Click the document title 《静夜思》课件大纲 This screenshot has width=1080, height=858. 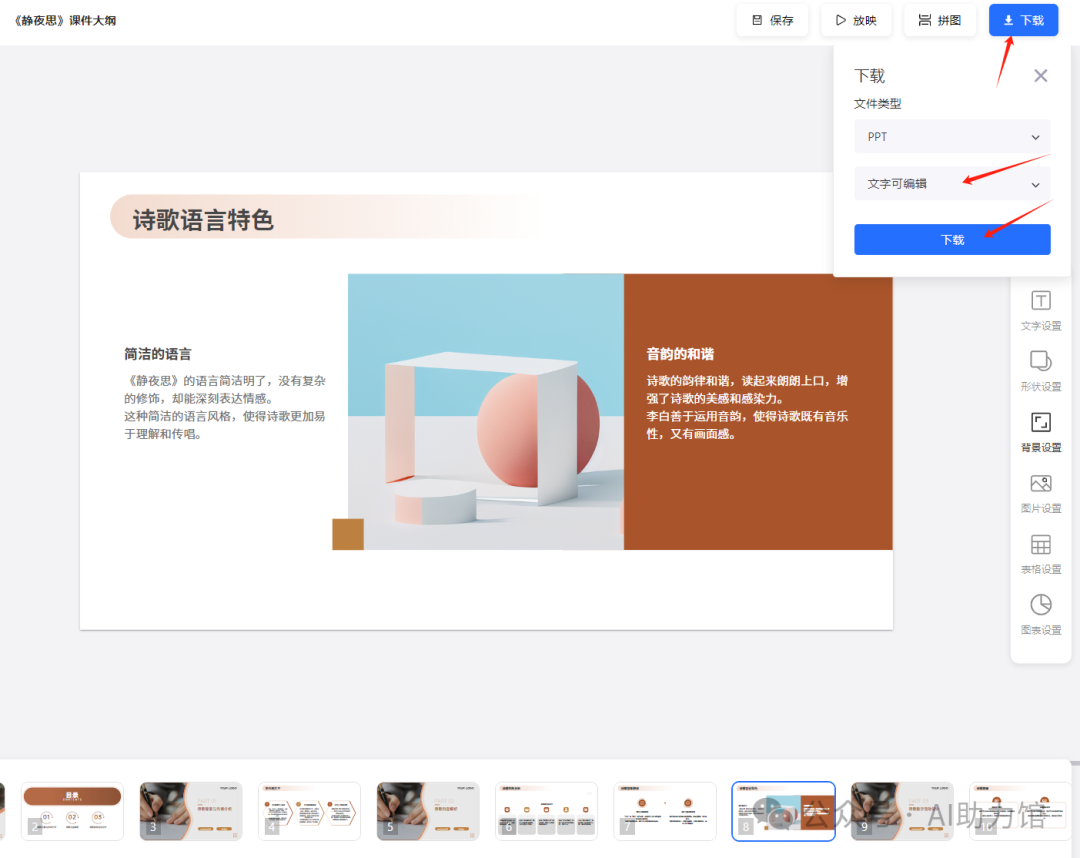click(65, 21)
